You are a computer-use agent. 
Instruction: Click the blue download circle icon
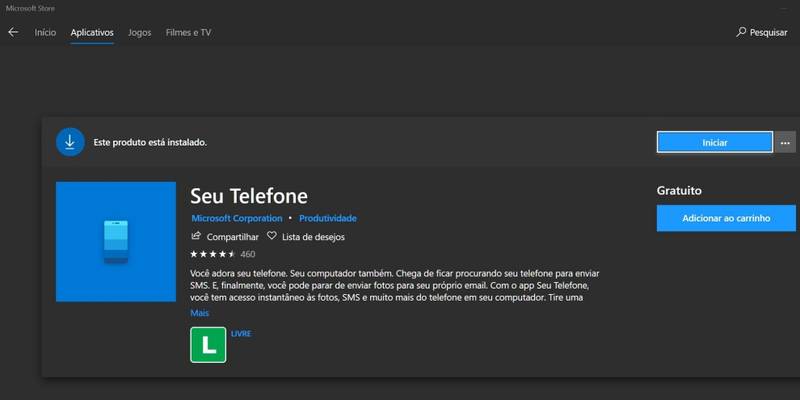pyautogui.click(x=70, y=142)
